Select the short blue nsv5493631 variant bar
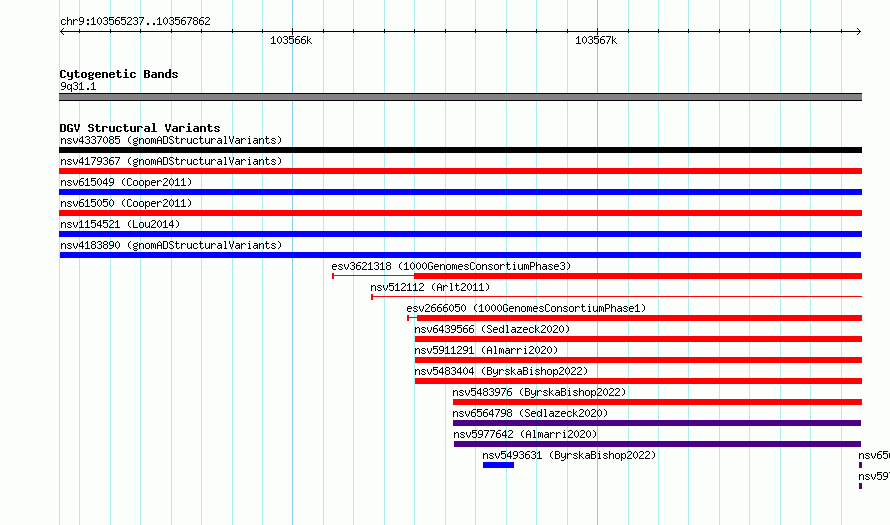Screen dimensions: 890x525 [x=498, y=465]
